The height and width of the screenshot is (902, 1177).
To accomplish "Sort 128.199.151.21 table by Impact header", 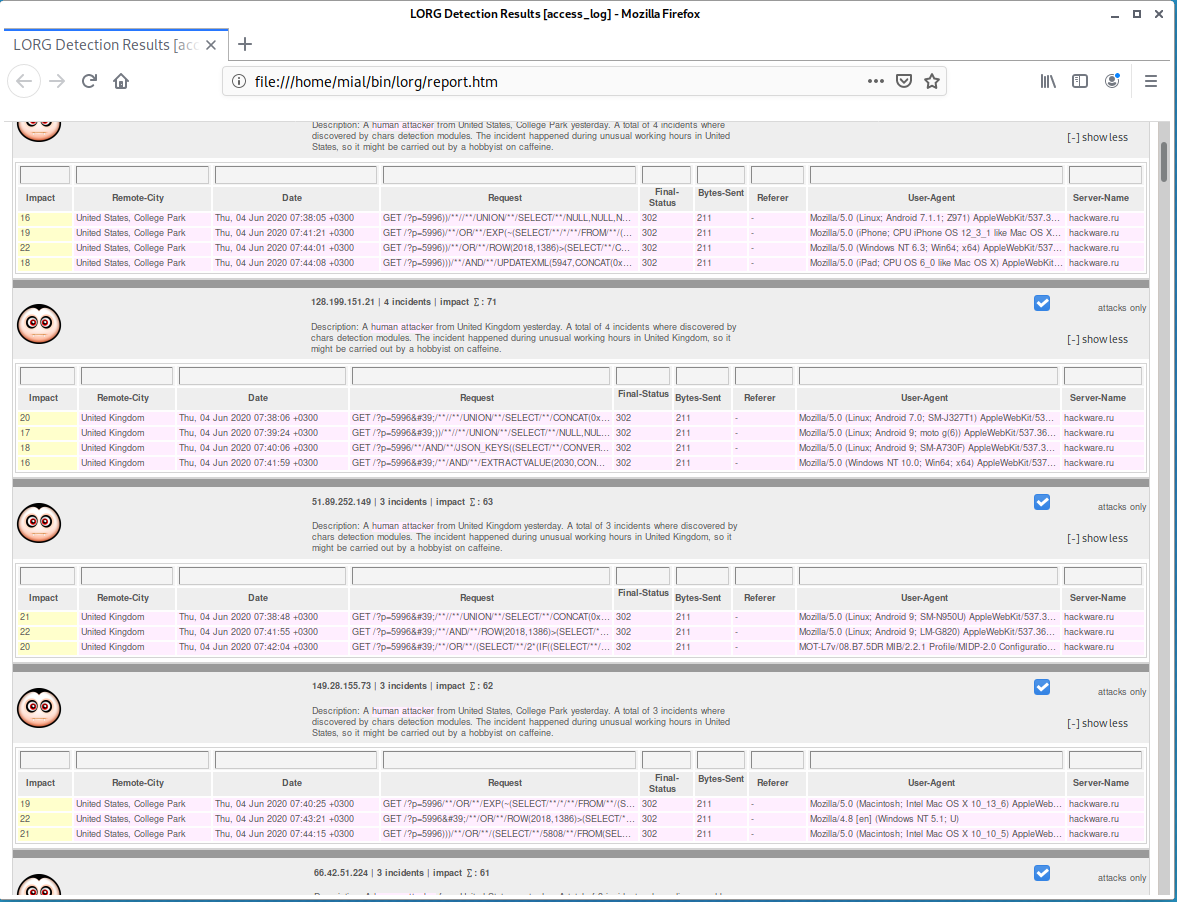I will click(44, 398).
